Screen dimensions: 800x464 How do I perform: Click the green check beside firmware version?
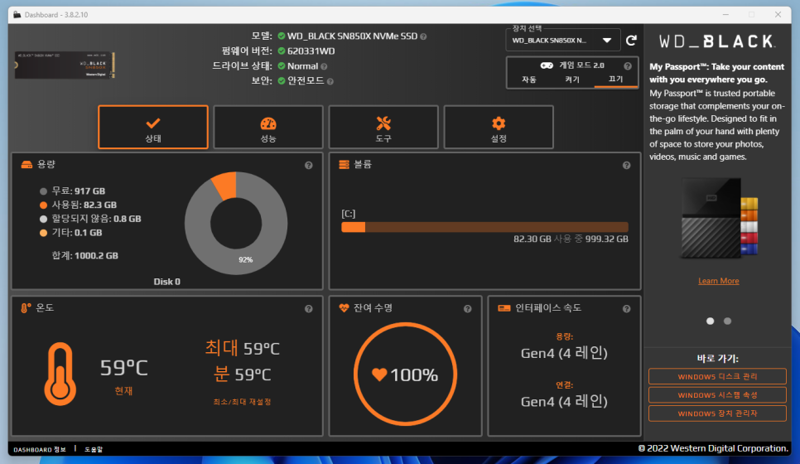pyautogui.click(x=281, y=51)
